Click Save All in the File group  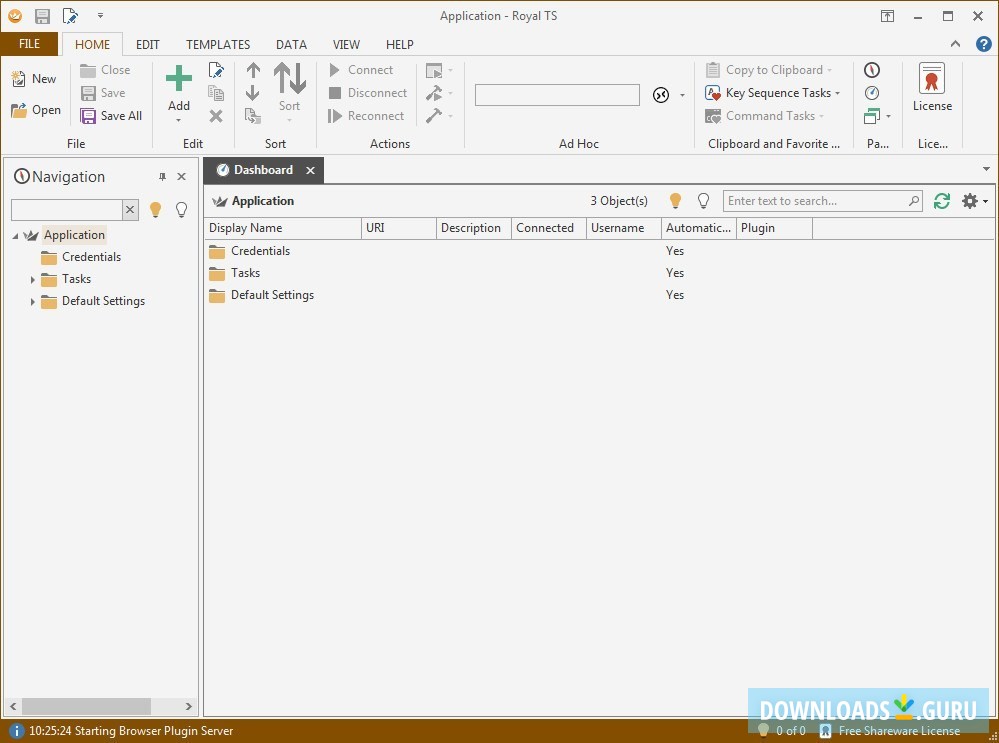click(x=111, y=116)
